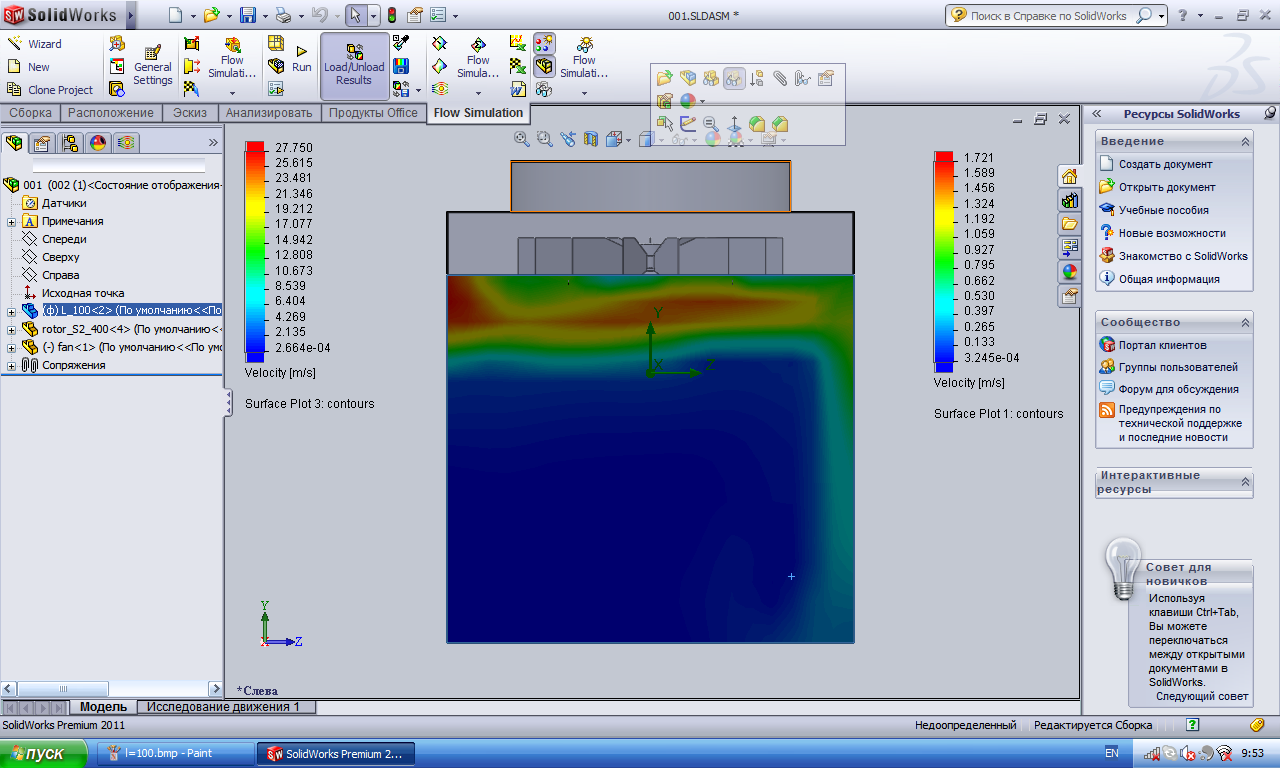Collapse the Введение section in resources panel
This screenshot has height=768, width=1280.
point(1245,142)
